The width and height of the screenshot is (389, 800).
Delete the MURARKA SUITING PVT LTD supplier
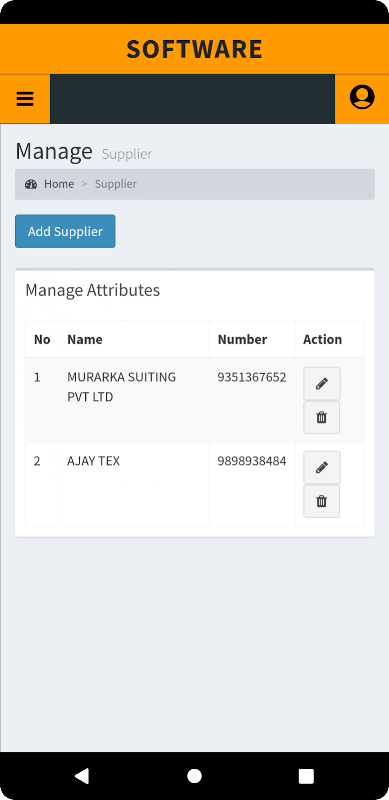point(322,417)
